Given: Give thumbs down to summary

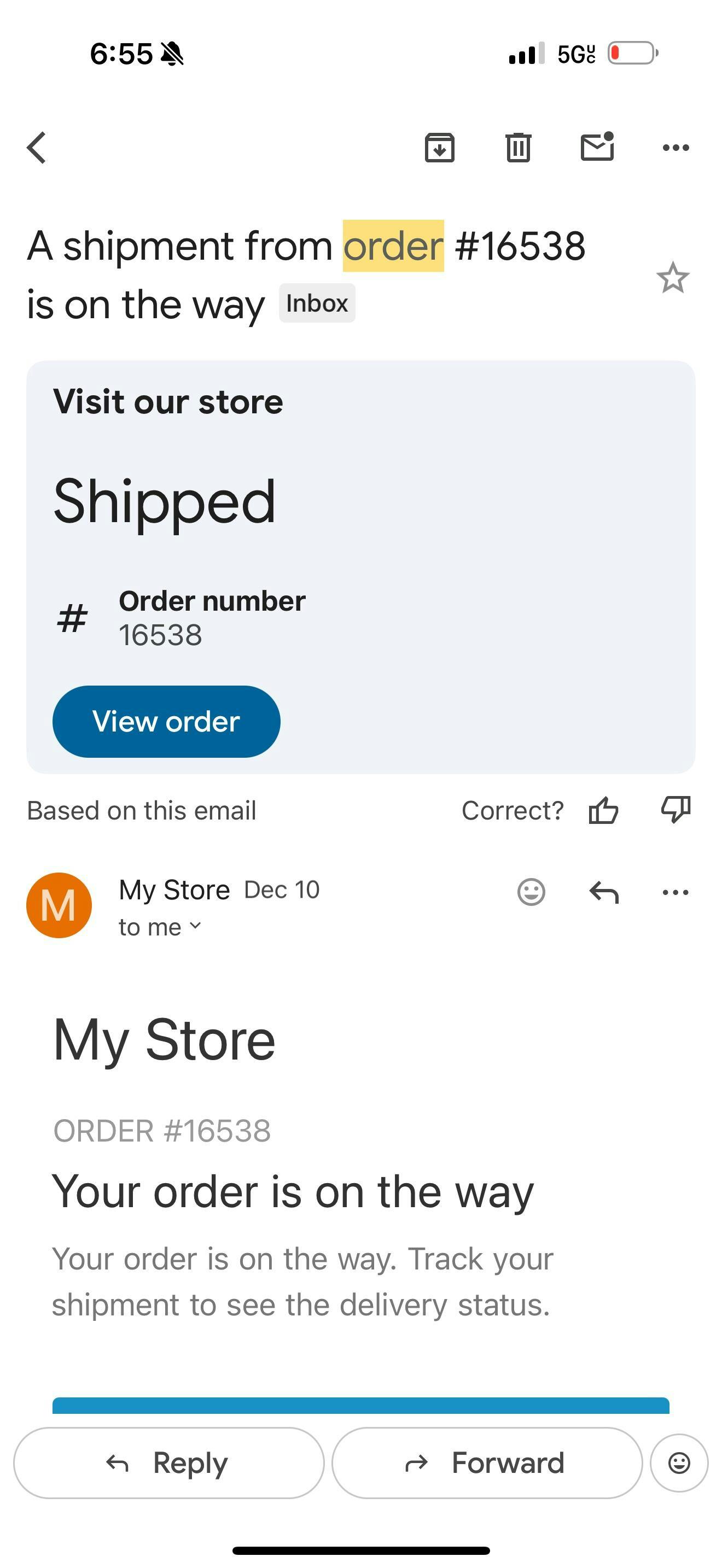Looking at the screenshot, I should (x=676, y=810).
